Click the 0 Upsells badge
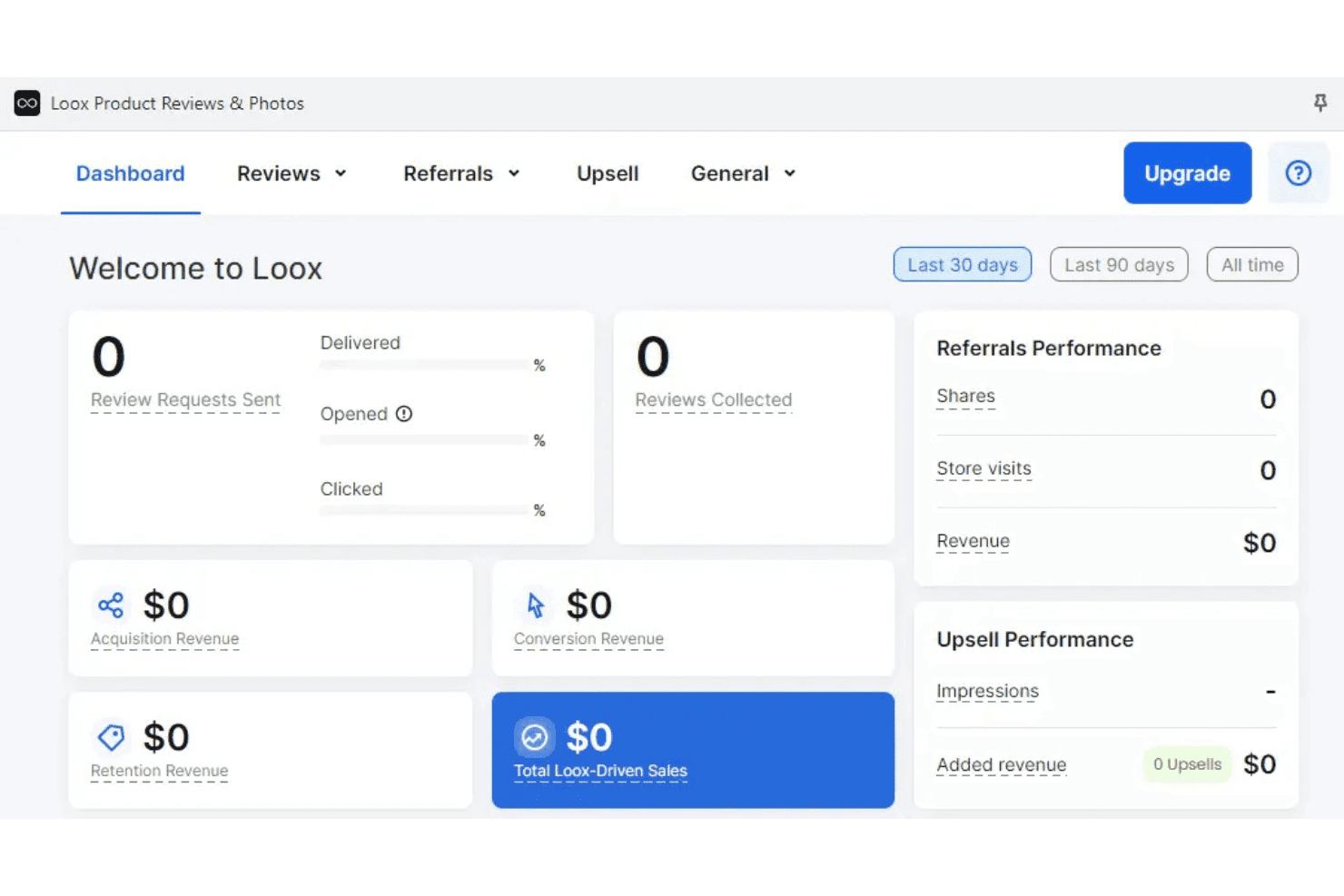Image resolution: width=1344 pixels, height=896 pixels. (1187, 764)
